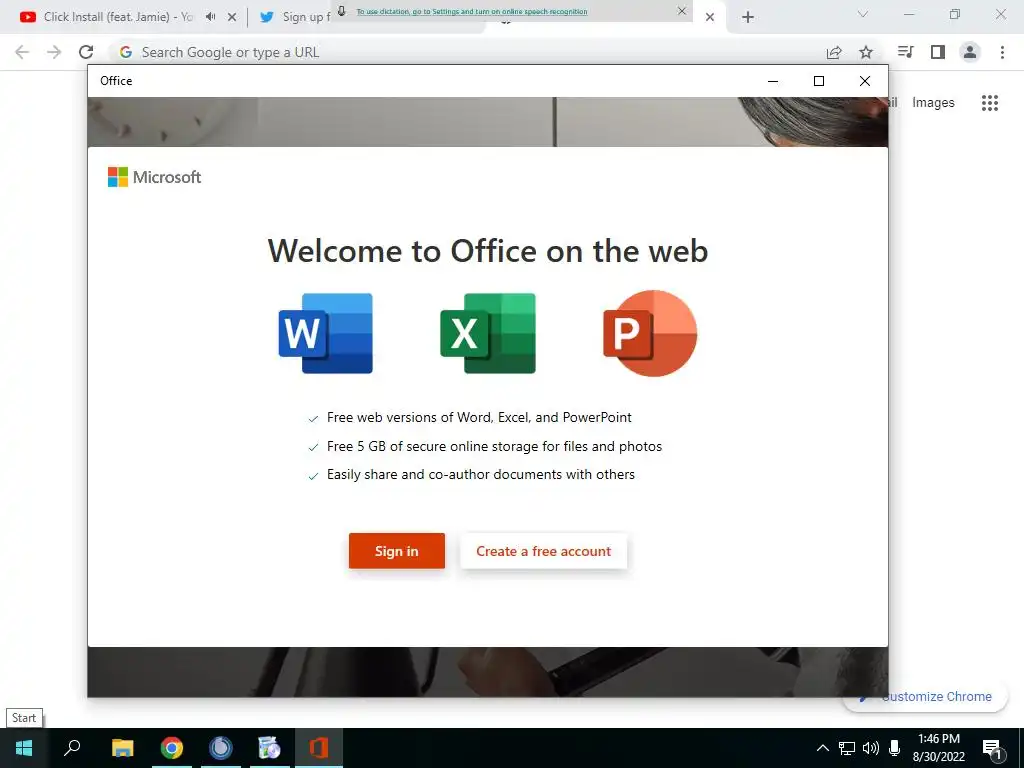1024x768 pixels.
Task: Open taskbar search magnifier
Action: (72, 748)
